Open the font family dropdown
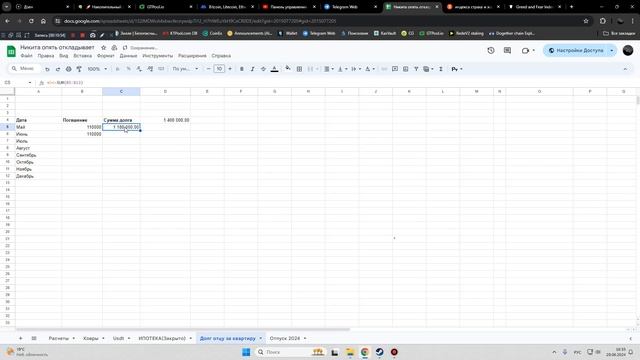This screenshot has width=640, height=360. [185, 69]
